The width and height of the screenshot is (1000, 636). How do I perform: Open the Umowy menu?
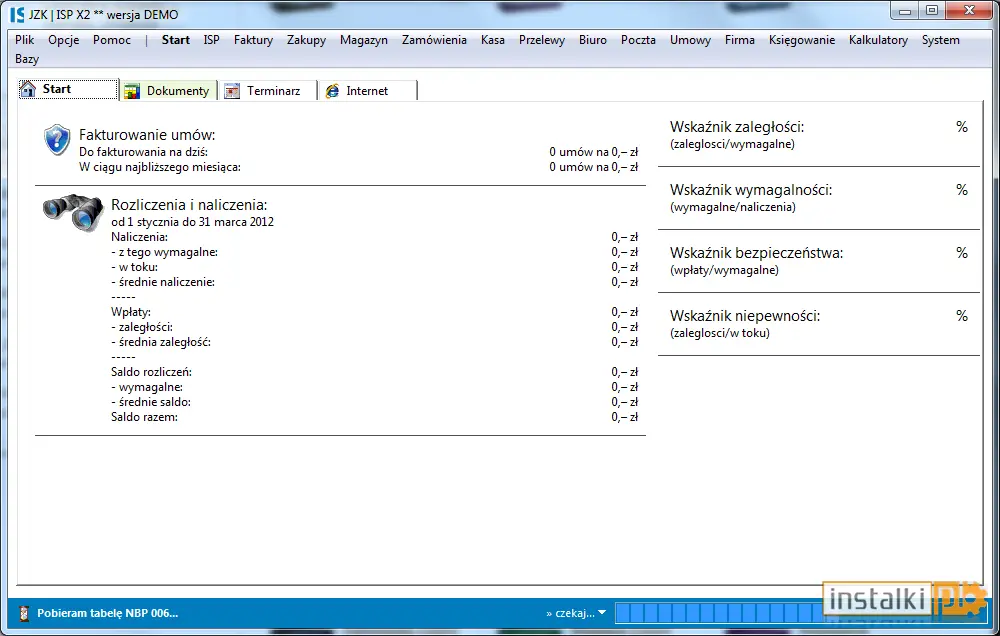pyautogui.click(x=690, y=40)
